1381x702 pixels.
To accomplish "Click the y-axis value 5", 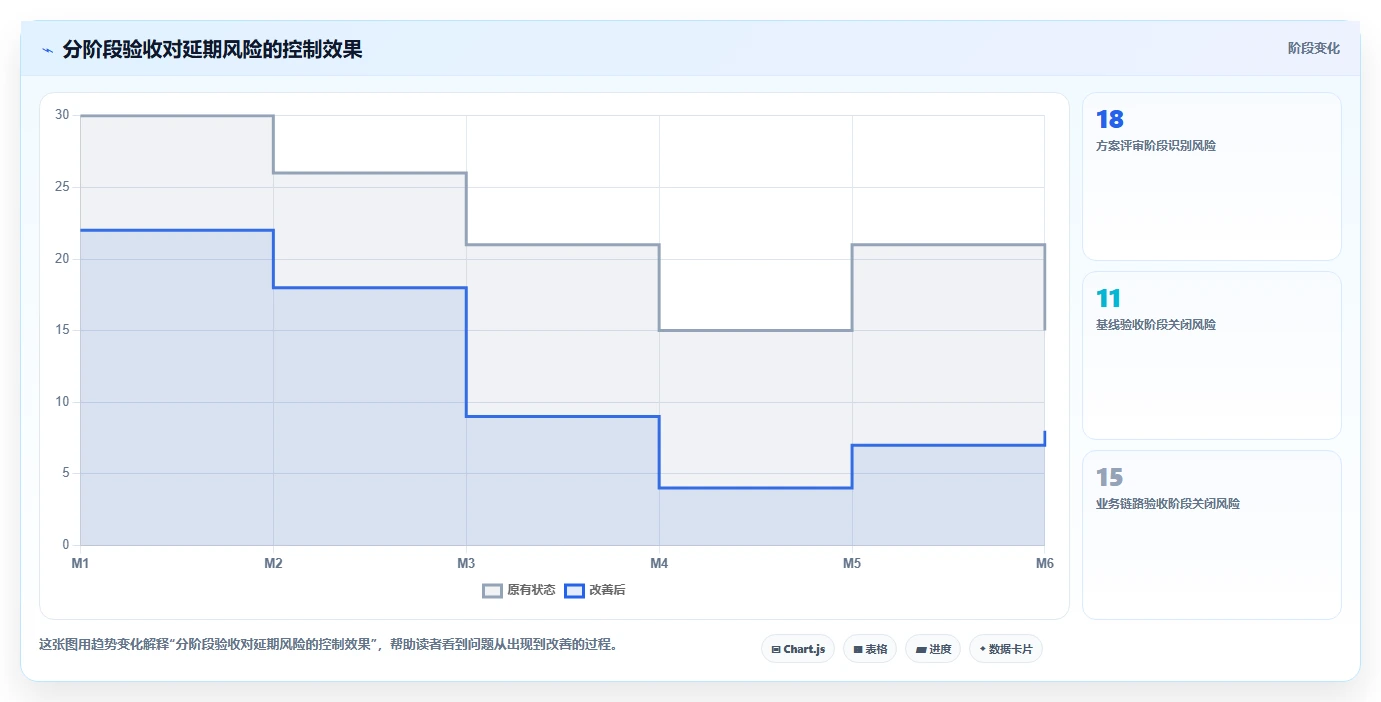I will point(66,473).
